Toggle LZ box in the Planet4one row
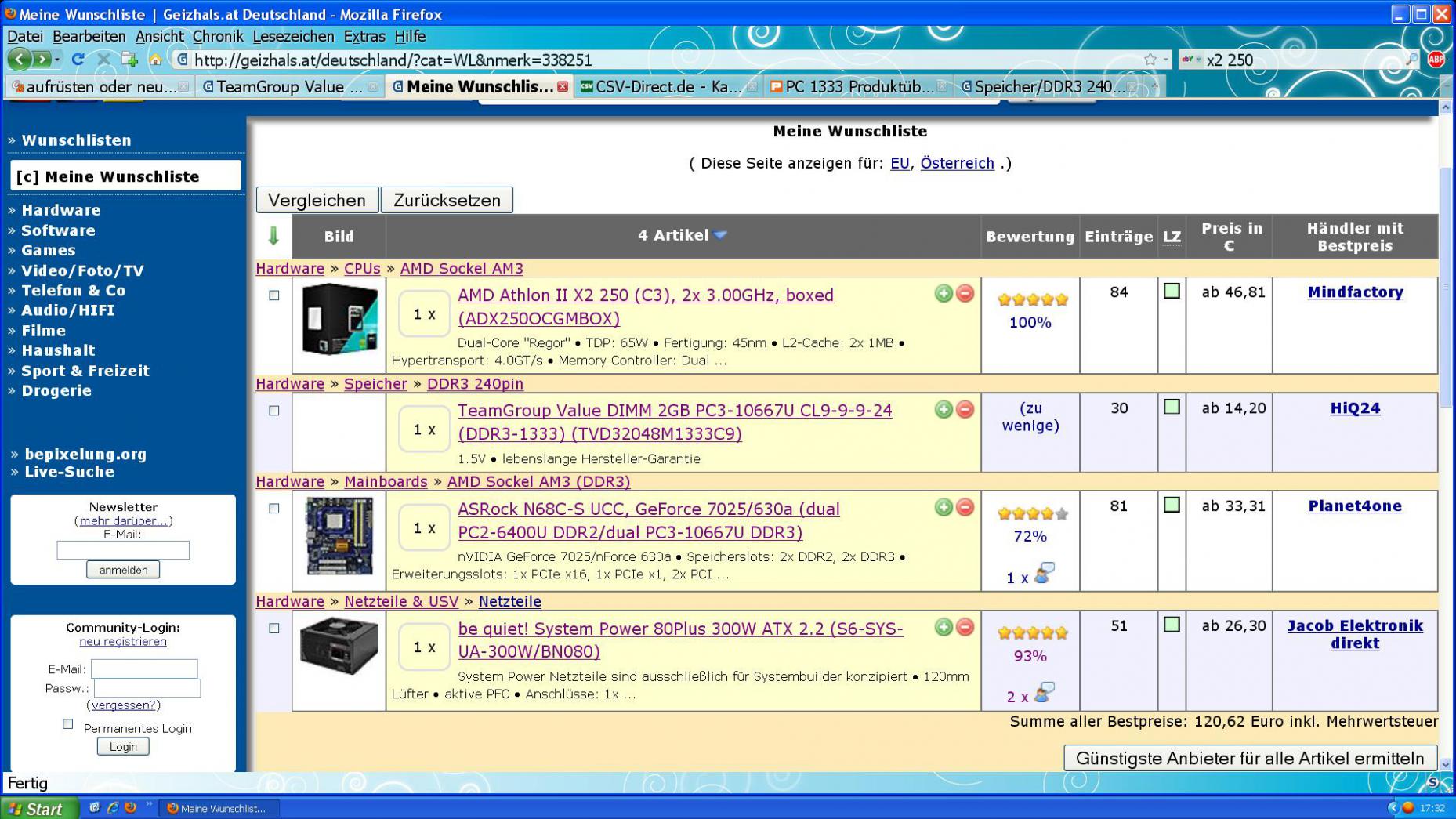Image resolution: width=1456 pixels, height=819 pixels. (1172, 505)
